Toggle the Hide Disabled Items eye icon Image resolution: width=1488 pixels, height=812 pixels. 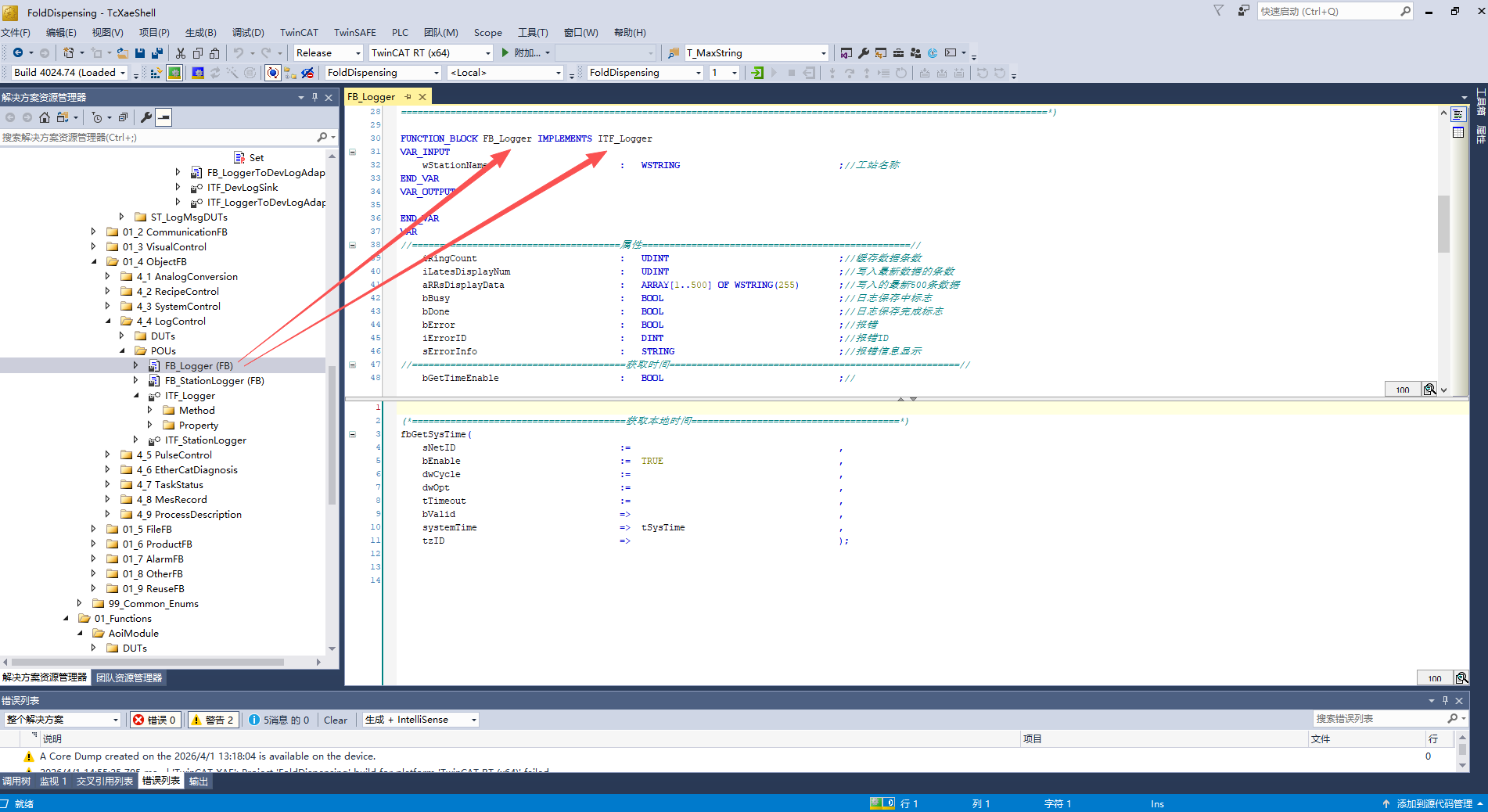click(307, 73)
